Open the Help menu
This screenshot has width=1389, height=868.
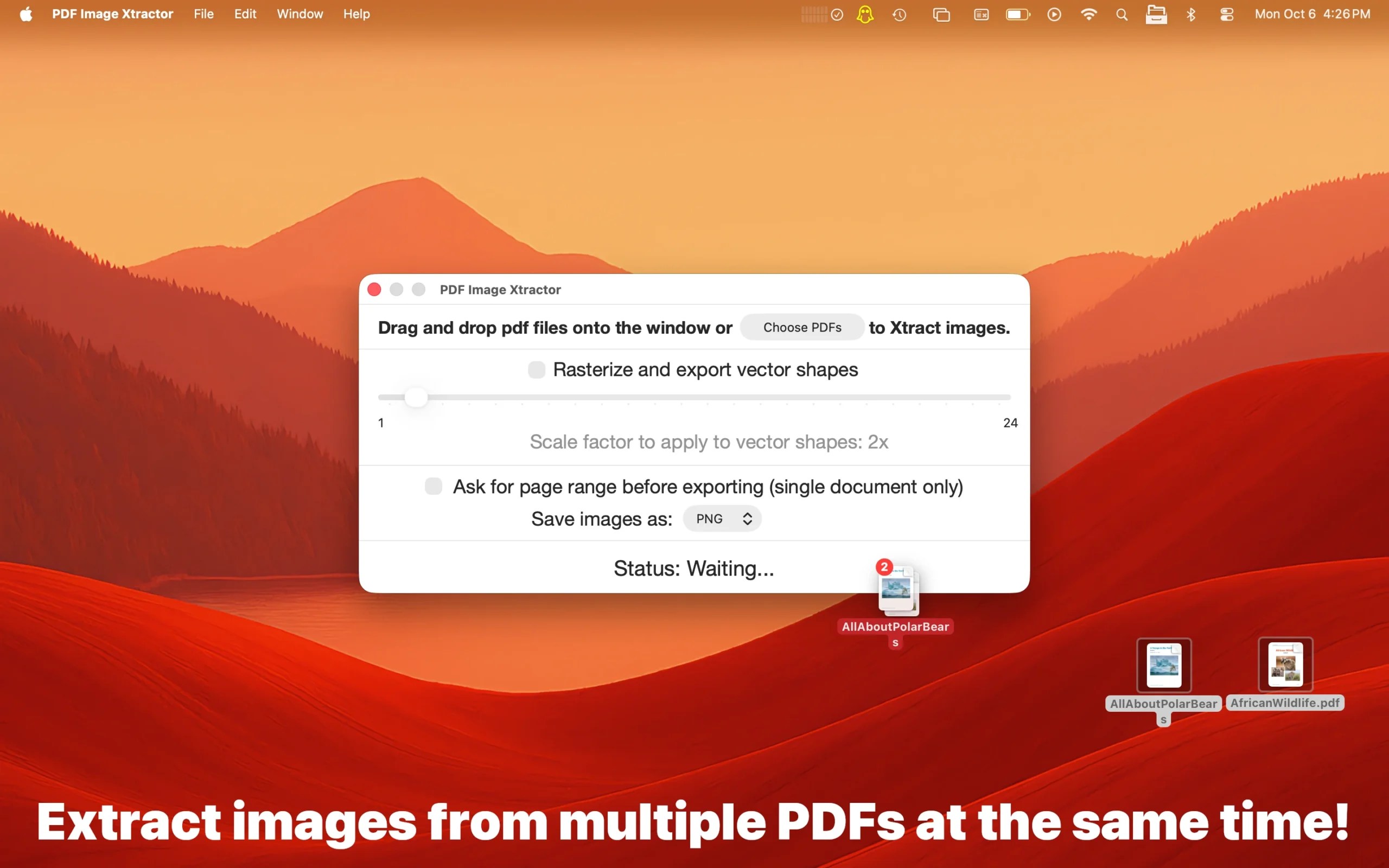tap(356, 14)
